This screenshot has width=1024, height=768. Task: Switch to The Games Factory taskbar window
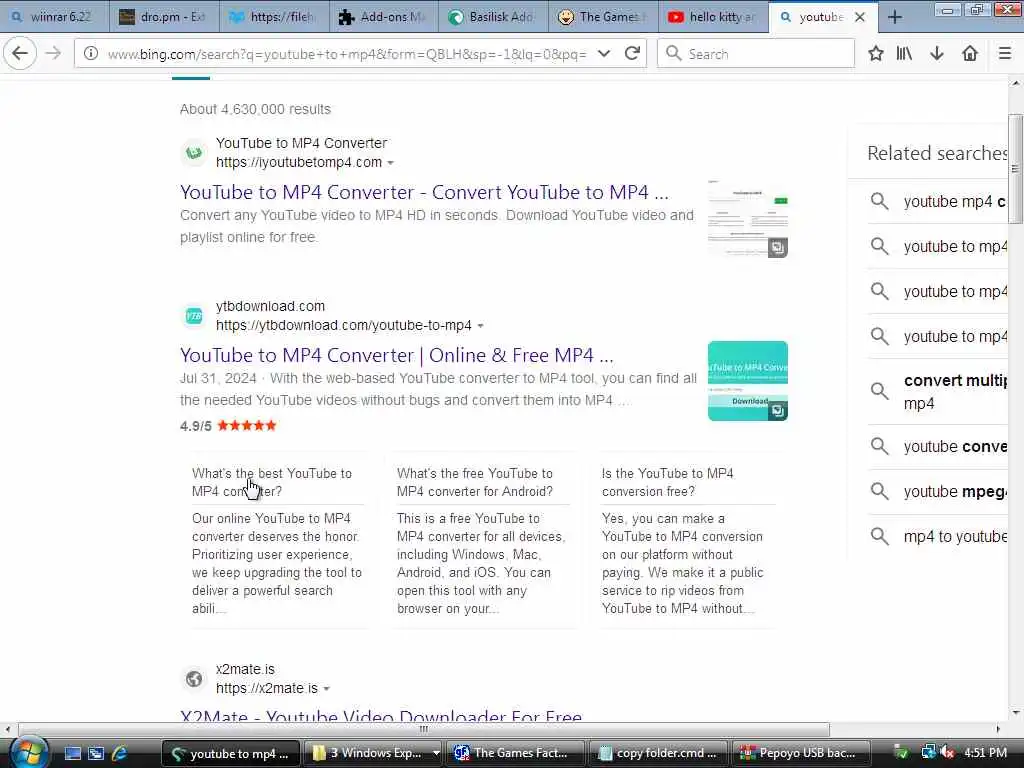(x=517, y=754)
